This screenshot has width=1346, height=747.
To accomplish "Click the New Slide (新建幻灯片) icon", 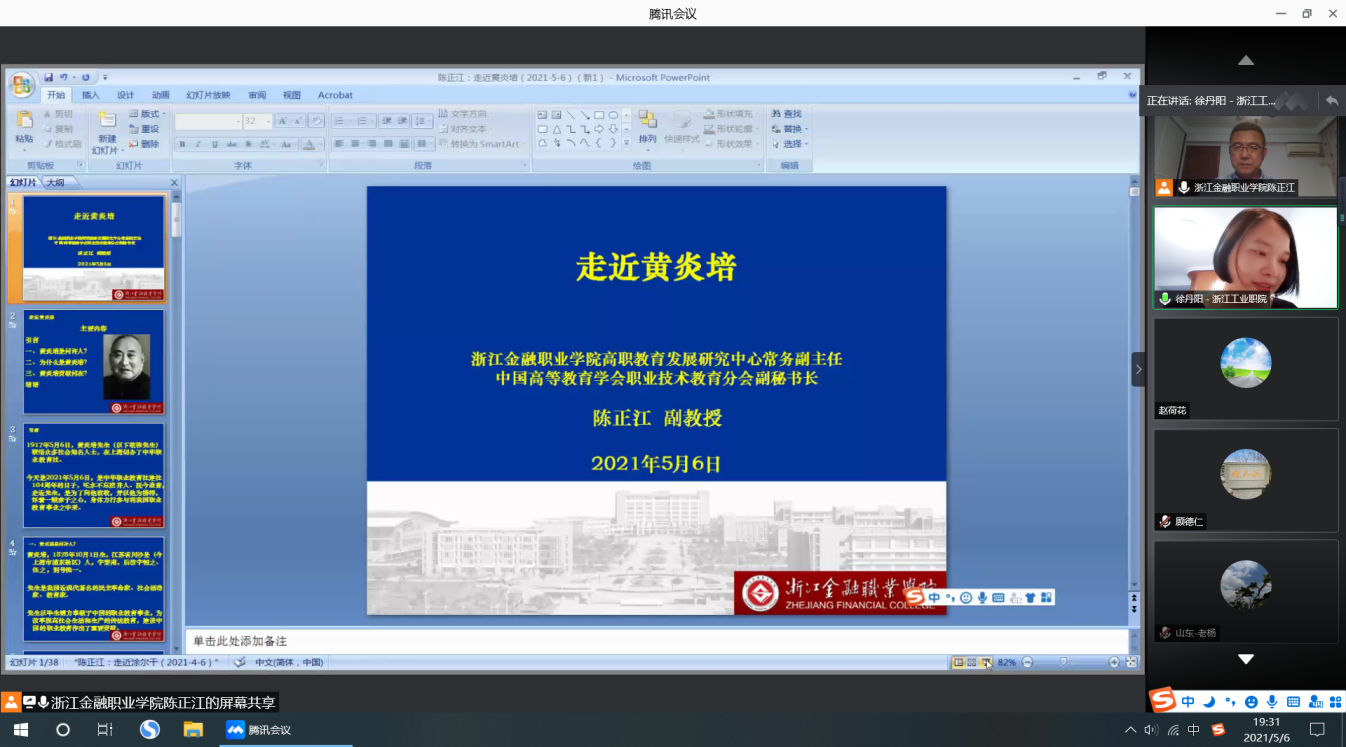I will coord(107,120).
